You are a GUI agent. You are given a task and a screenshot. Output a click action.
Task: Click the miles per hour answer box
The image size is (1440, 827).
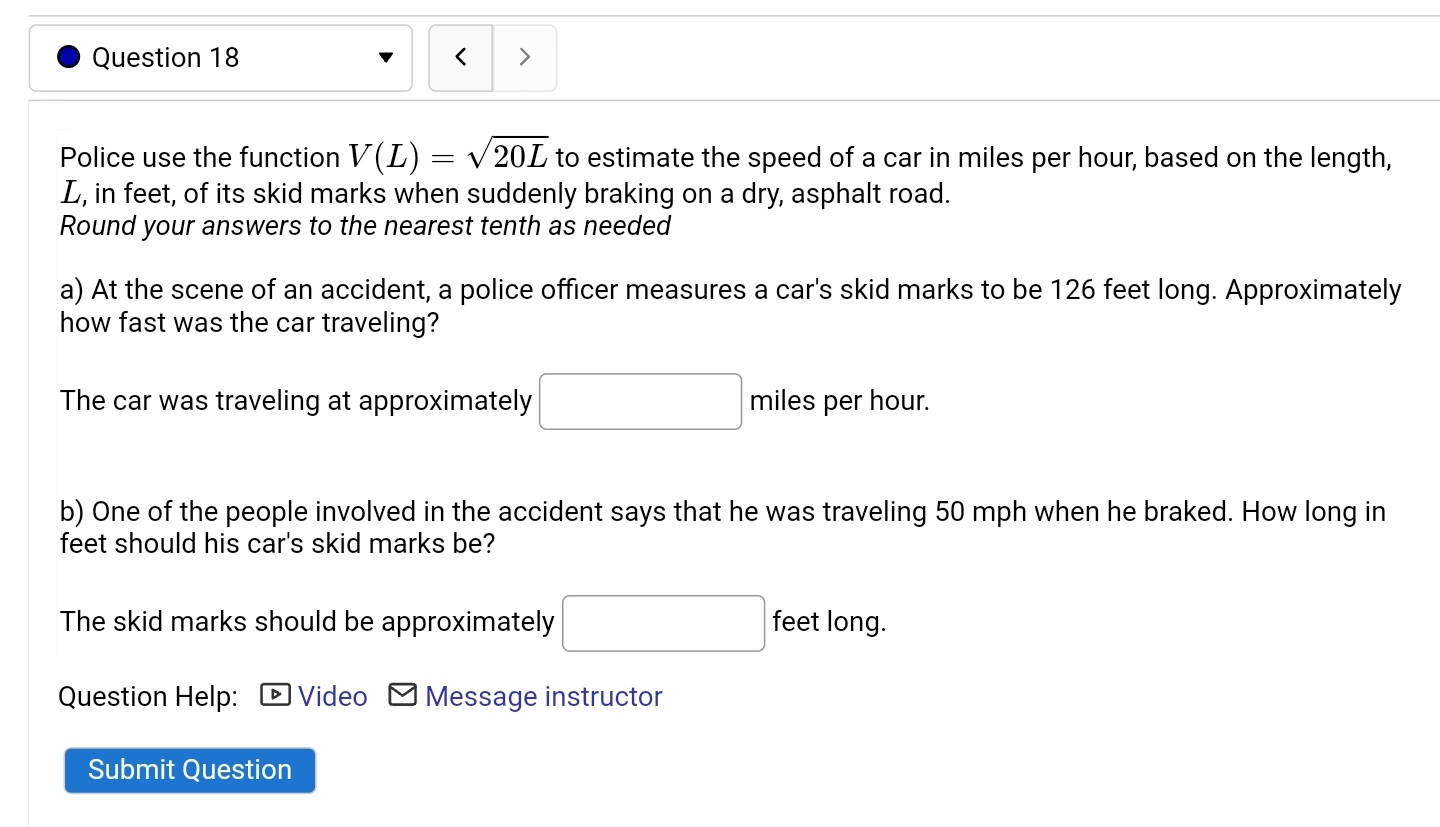(x=641, y=401)
